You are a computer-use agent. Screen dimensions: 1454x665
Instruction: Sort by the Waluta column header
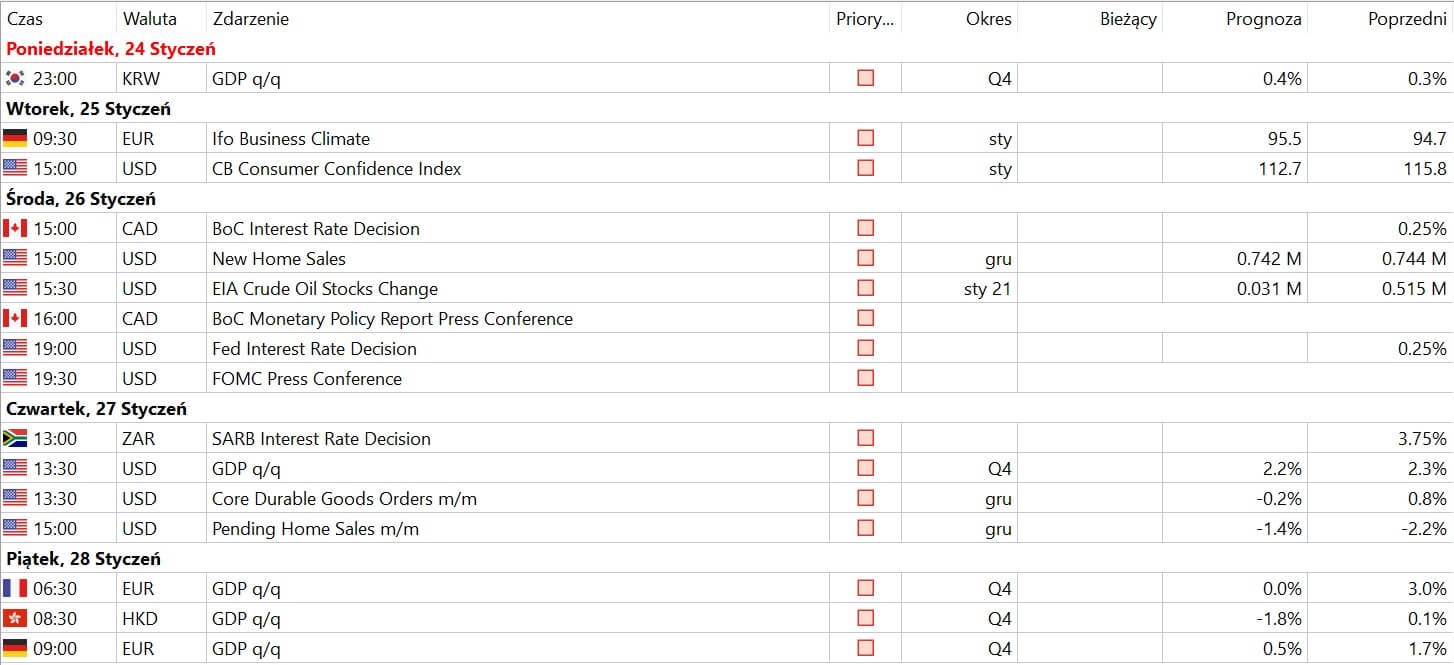[150, 19]
